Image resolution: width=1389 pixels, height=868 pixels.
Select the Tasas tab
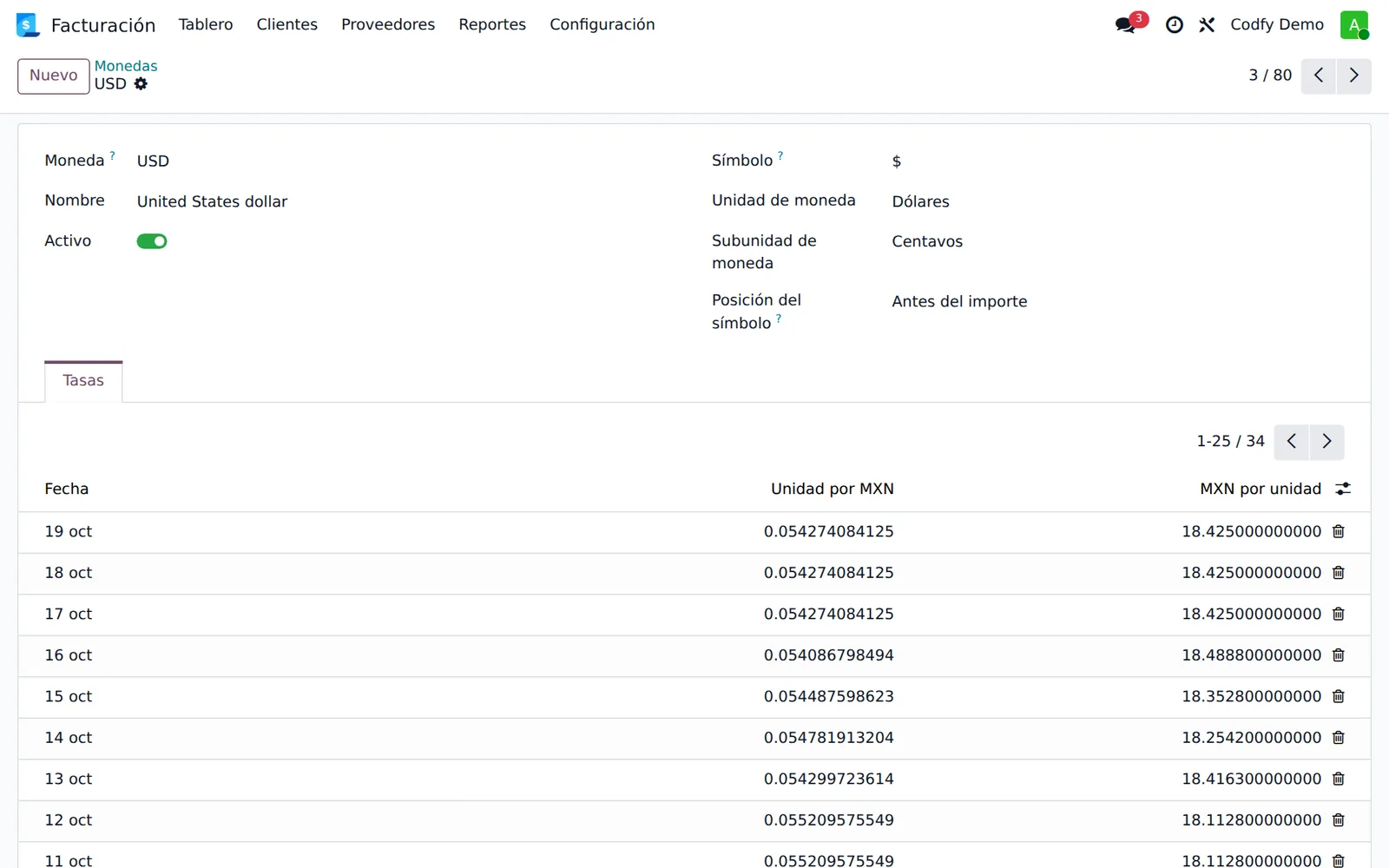tap(83, 381)
